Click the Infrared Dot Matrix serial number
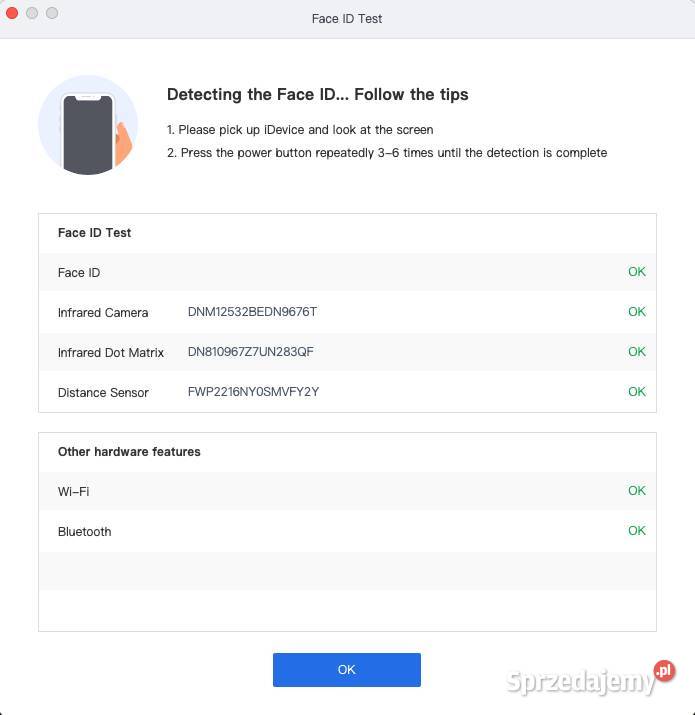This screenshot has width=695, height=715. [x=251, y=352]
